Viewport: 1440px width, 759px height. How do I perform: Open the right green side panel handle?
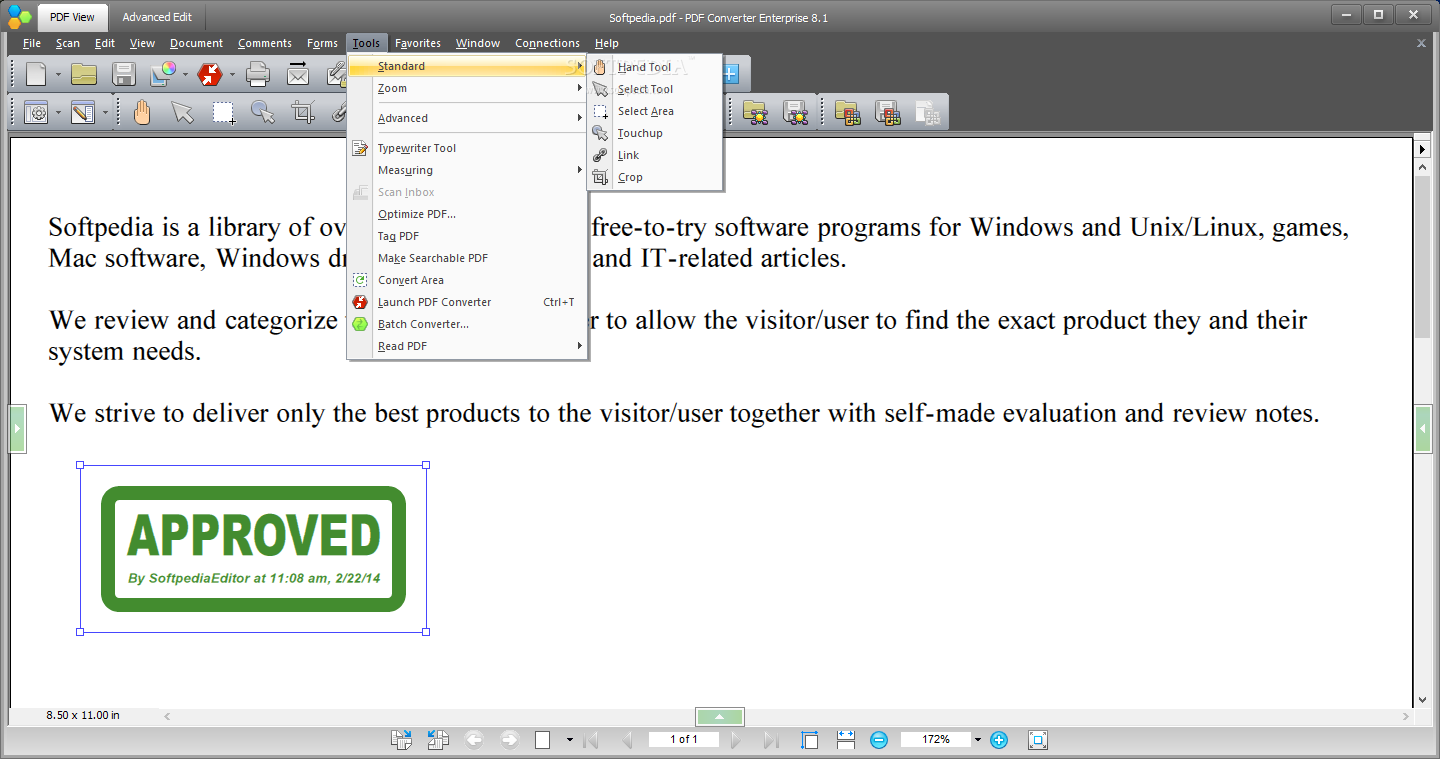click(1423, 429)
